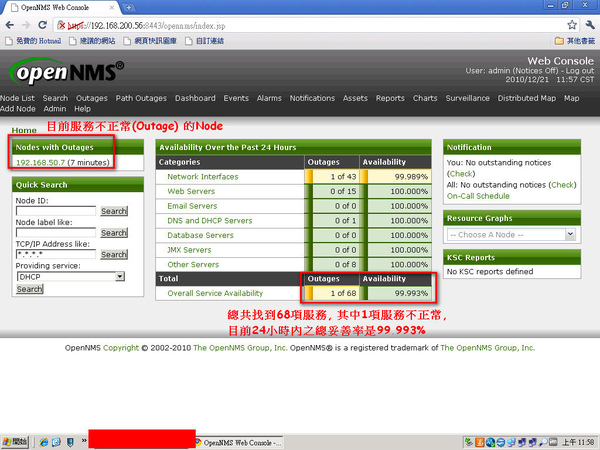
Task: Select the OpenNMS Web Console tab
Action: 63,7
